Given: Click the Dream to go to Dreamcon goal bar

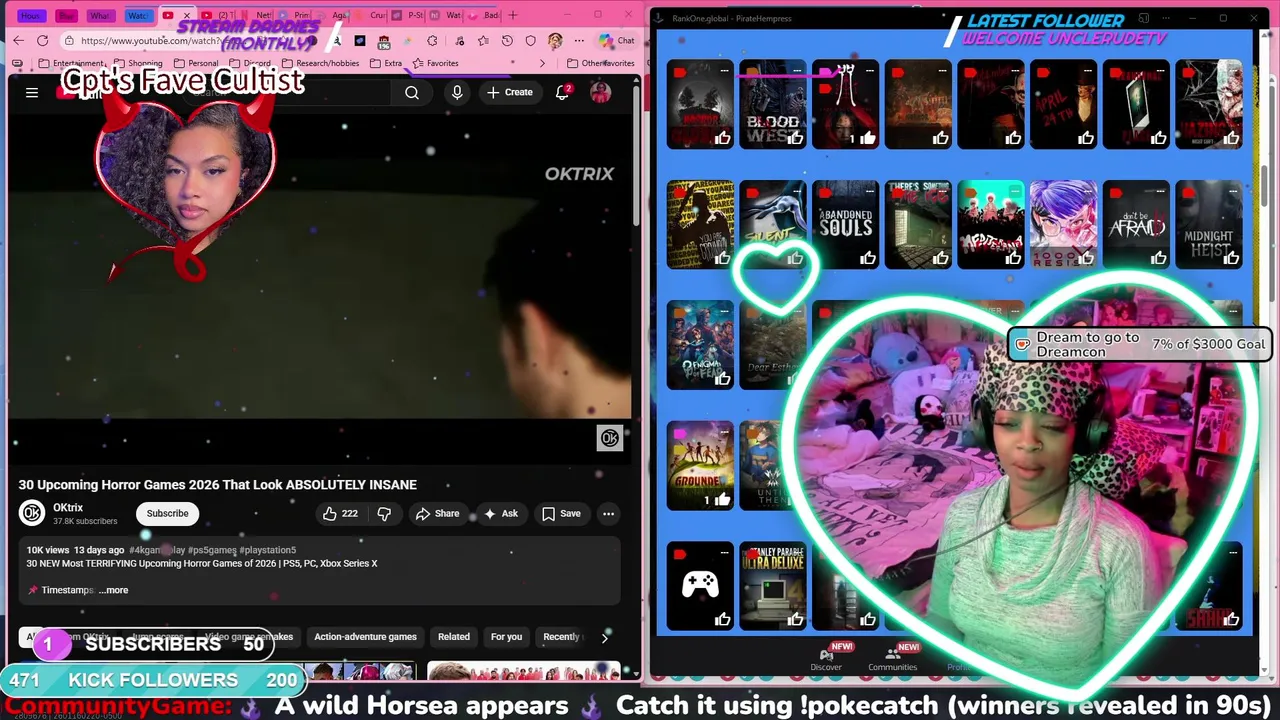Looking at the screenshot, I should 1140,344.
